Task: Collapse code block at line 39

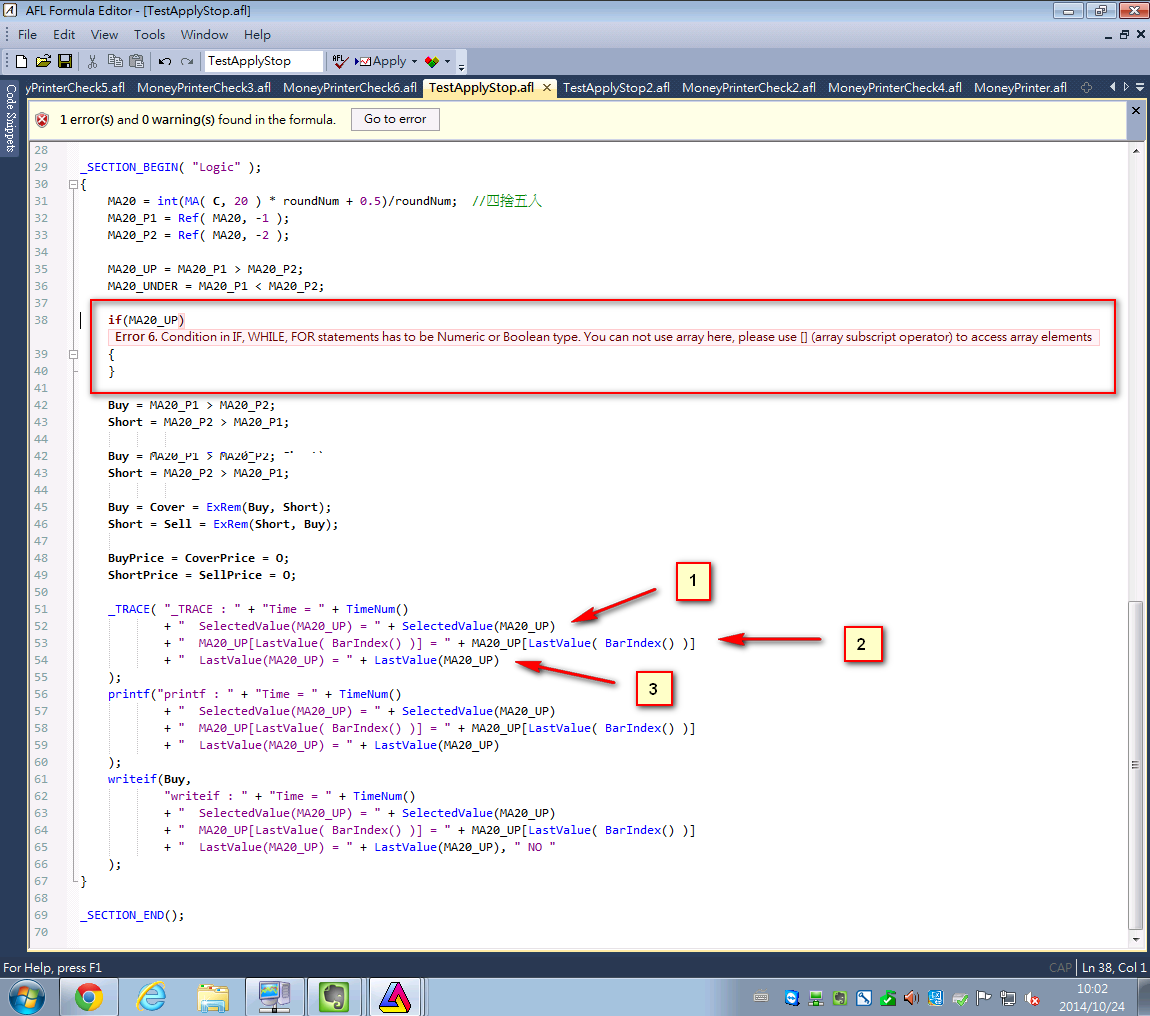Action: (73, 354)
